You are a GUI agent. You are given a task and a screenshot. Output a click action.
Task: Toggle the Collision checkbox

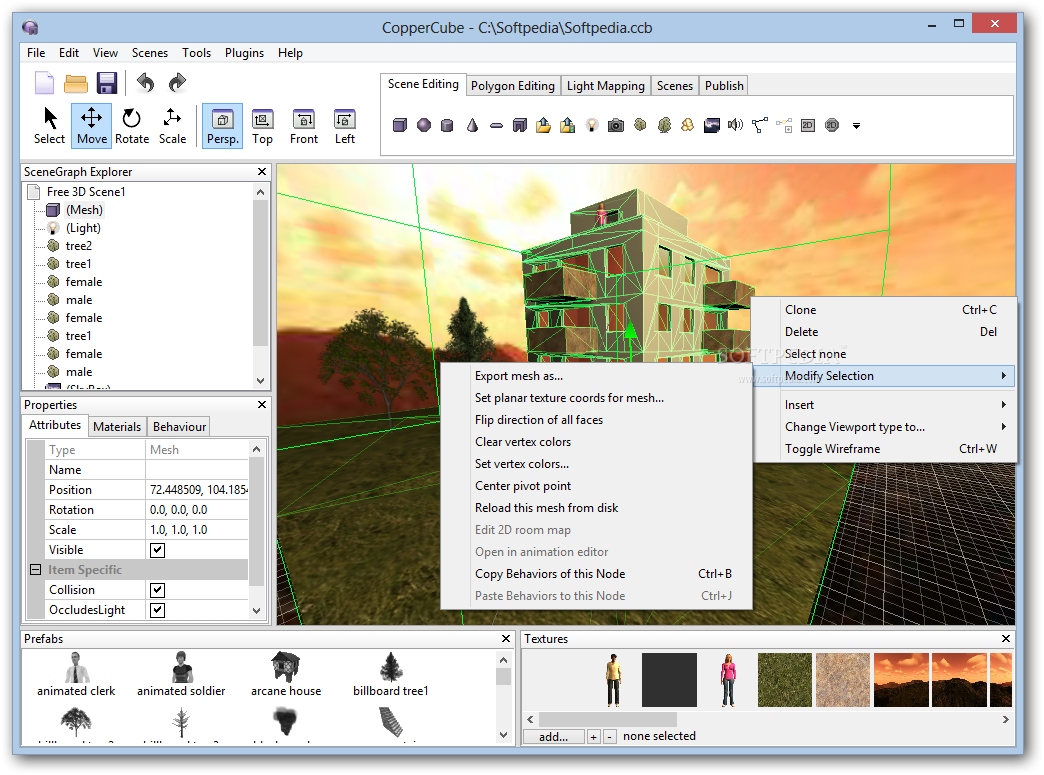pyautogui.click(x=158, y=590)
